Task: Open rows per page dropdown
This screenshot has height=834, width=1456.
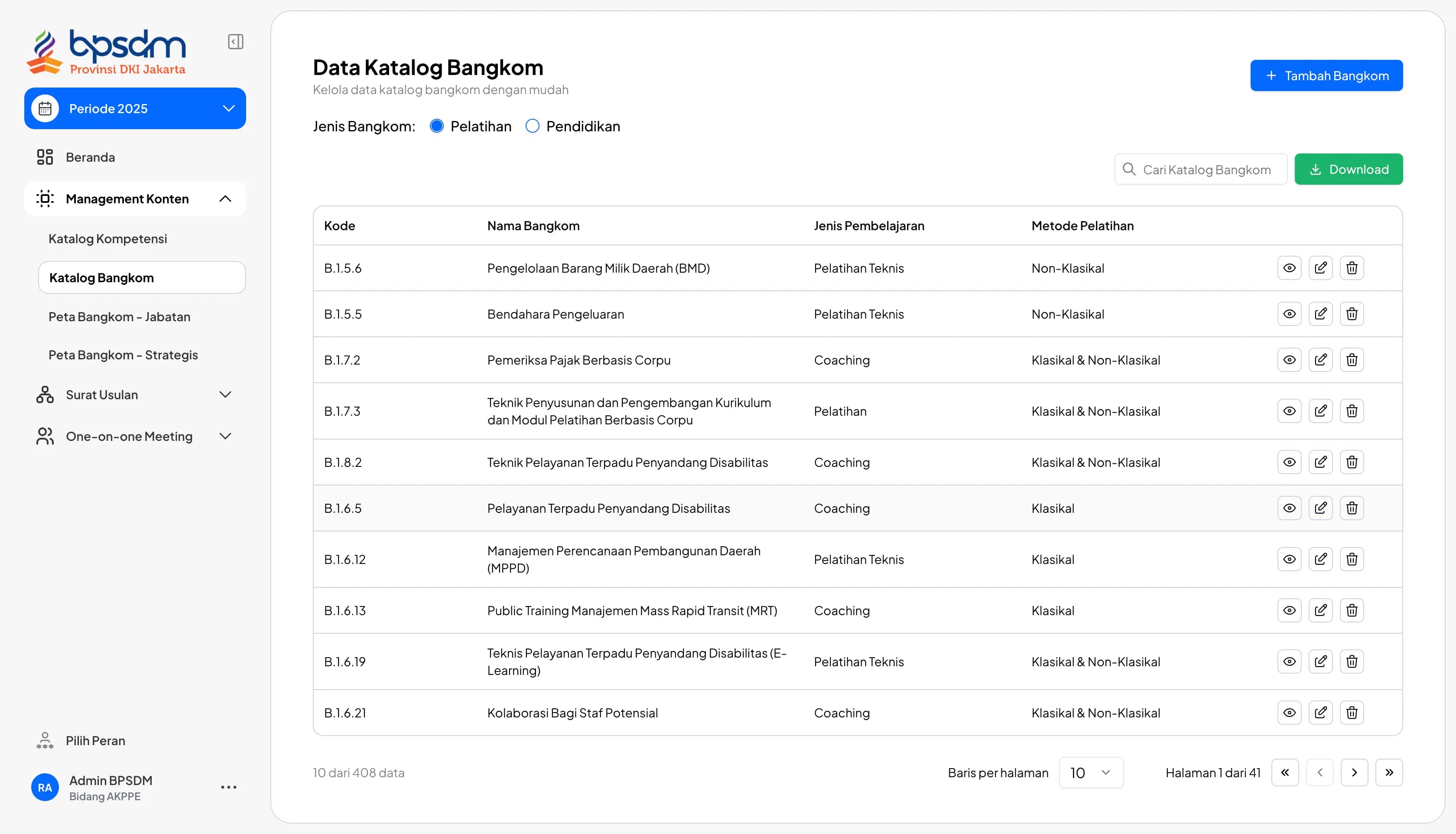Action: (x=1091, y=773)
